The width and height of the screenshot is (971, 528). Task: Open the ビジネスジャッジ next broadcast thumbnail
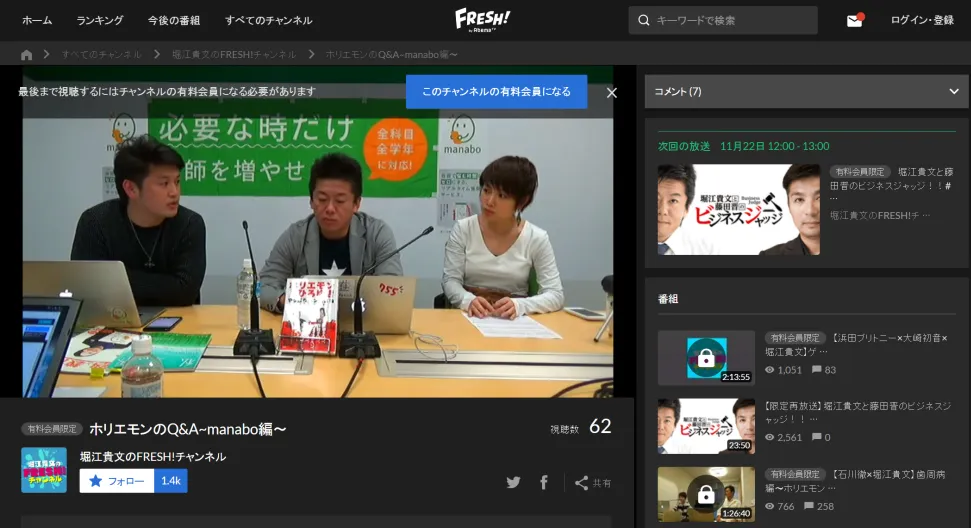tap(739, 209)
